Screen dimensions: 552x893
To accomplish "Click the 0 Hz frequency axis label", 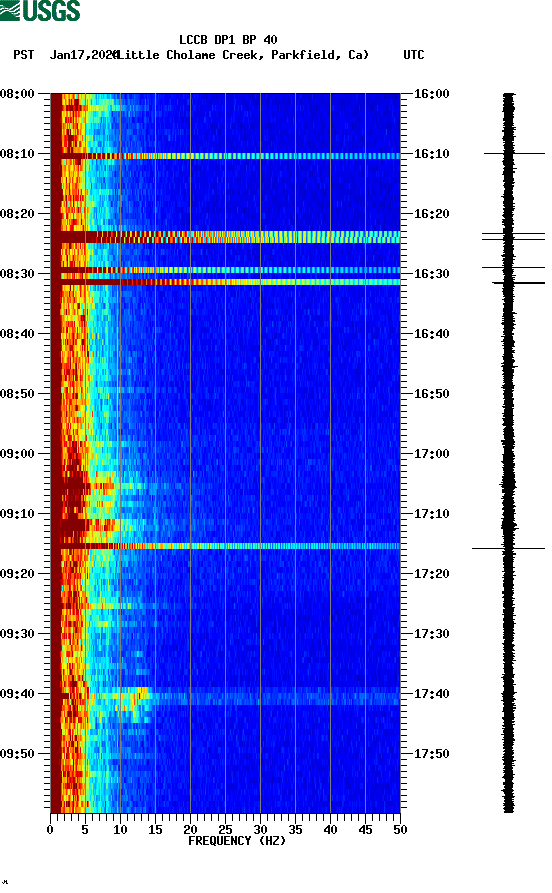I will [x=50, y=830].
